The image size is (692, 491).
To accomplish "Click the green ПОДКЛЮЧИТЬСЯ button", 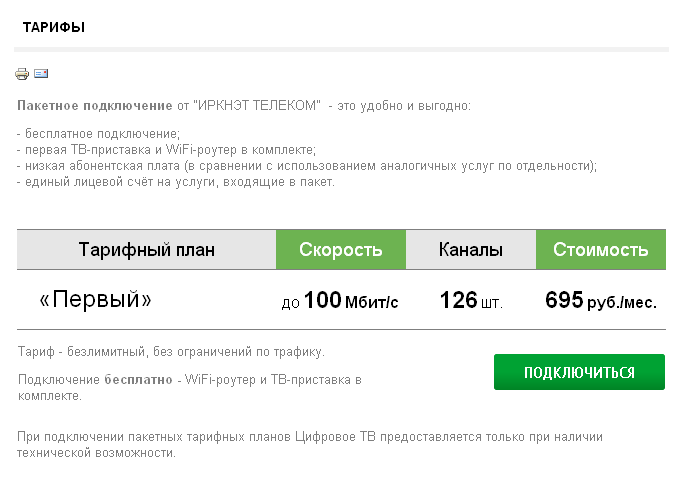I will pos(579,372).
